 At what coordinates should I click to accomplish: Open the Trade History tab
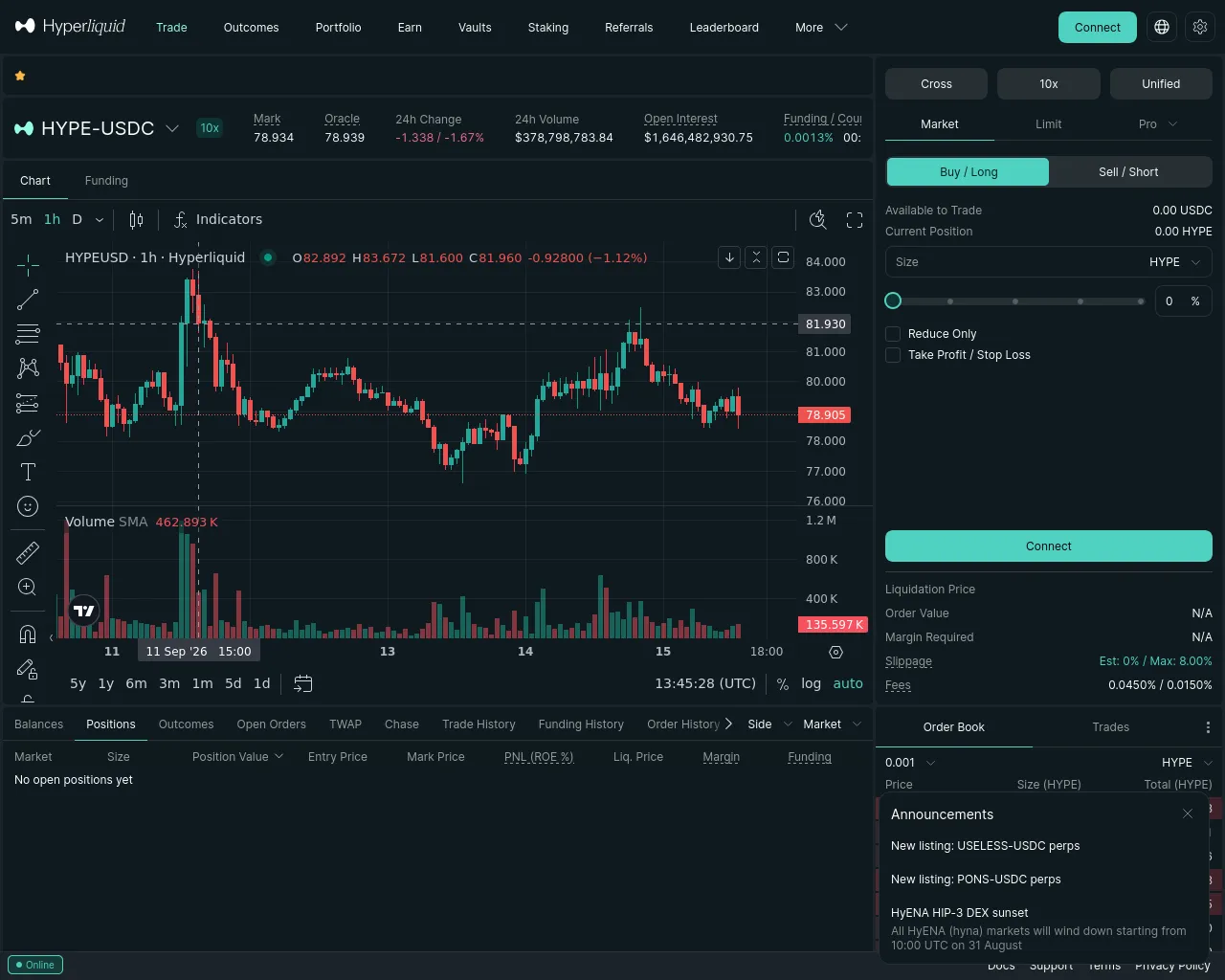pyautogui.click(x=479, y=724)
